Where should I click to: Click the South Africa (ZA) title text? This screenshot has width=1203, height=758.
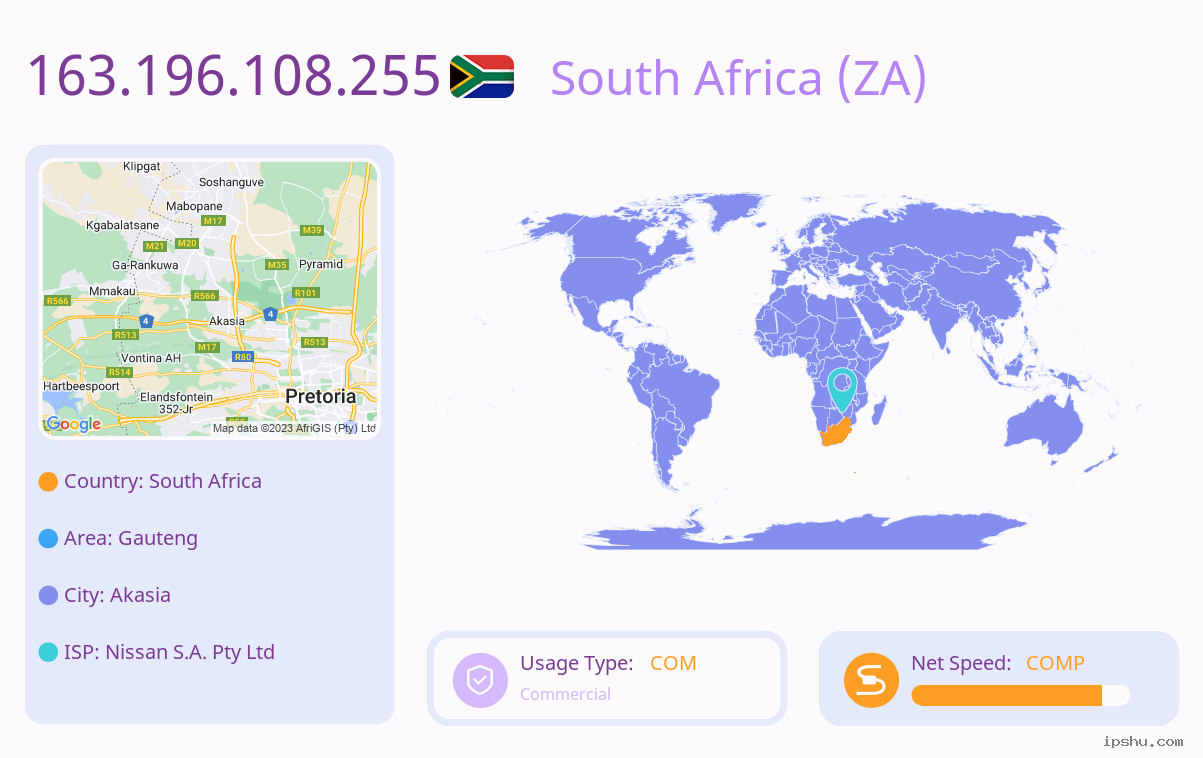(x=739, y=78)
